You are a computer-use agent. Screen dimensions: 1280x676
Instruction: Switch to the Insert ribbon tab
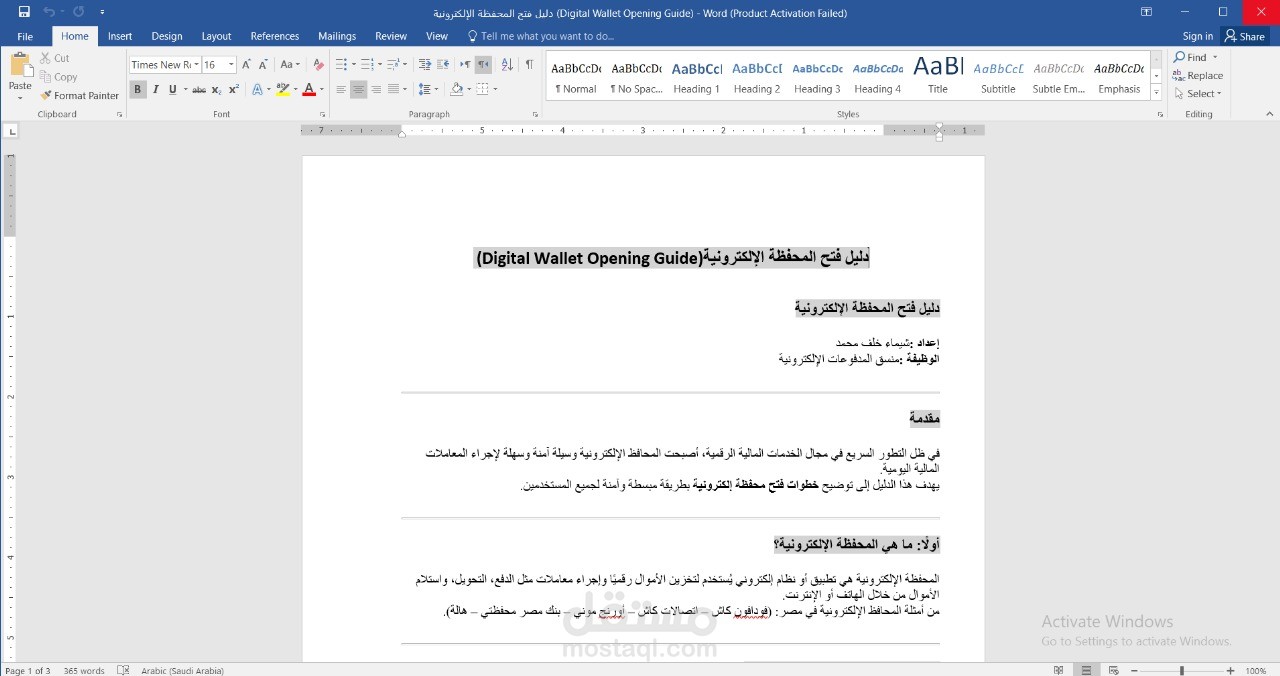(119, 36)
